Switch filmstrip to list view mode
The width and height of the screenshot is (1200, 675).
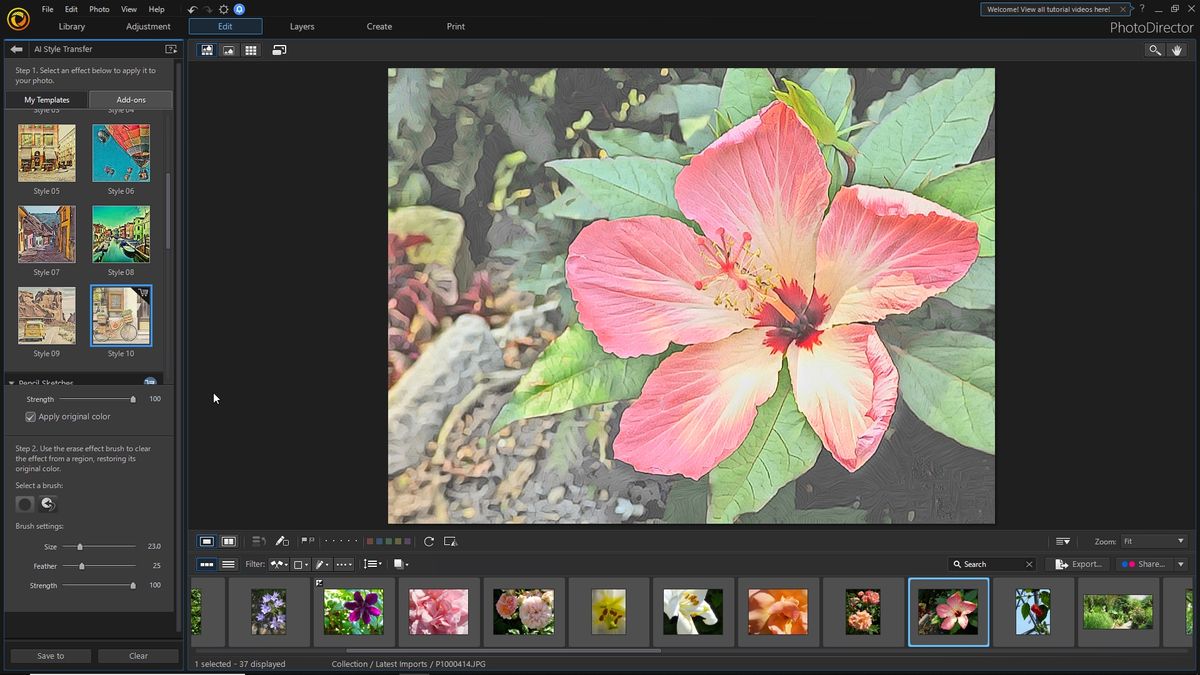[x=227, y=564]
